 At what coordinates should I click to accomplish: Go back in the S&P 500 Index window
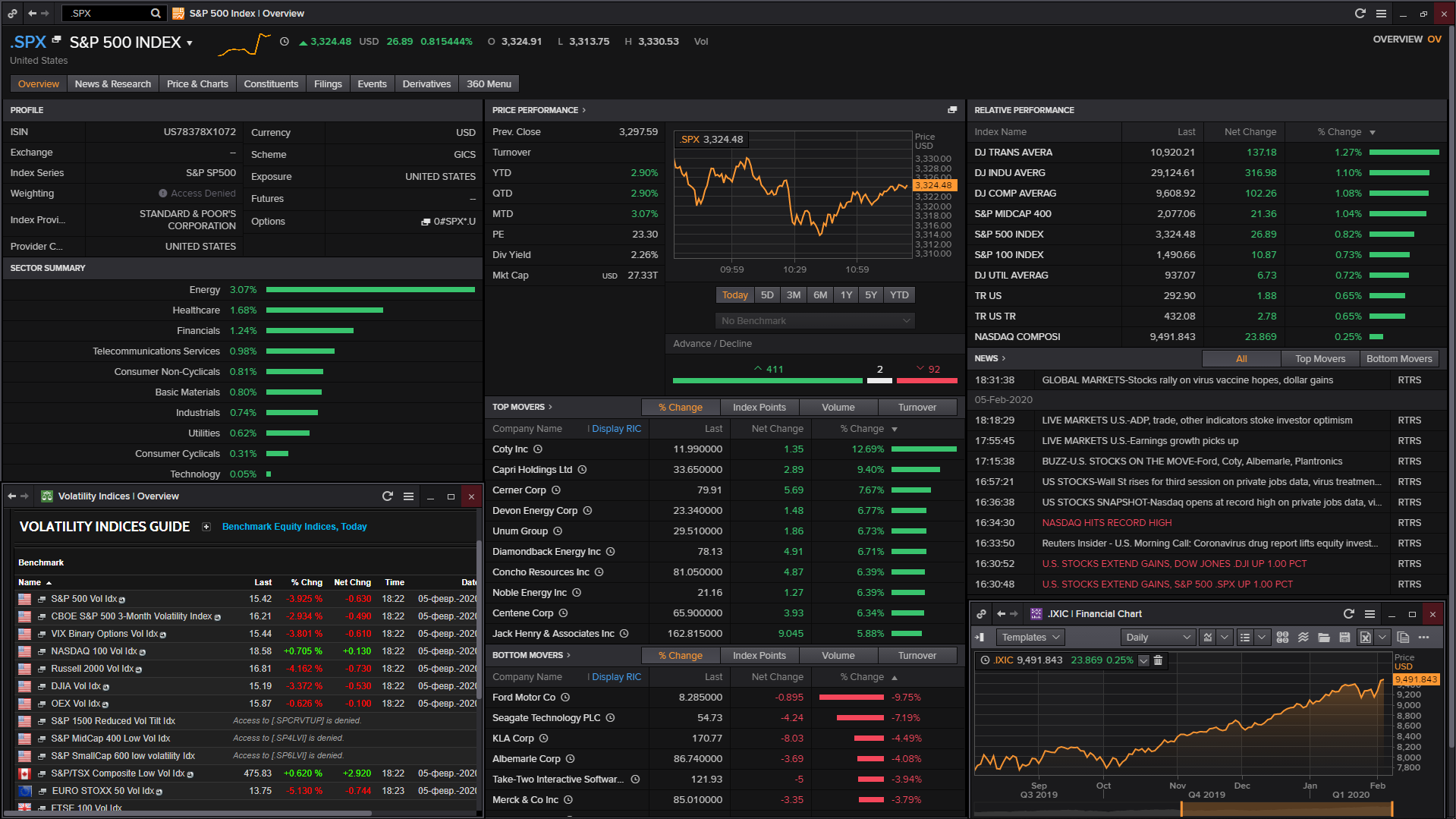click(32, 13)
